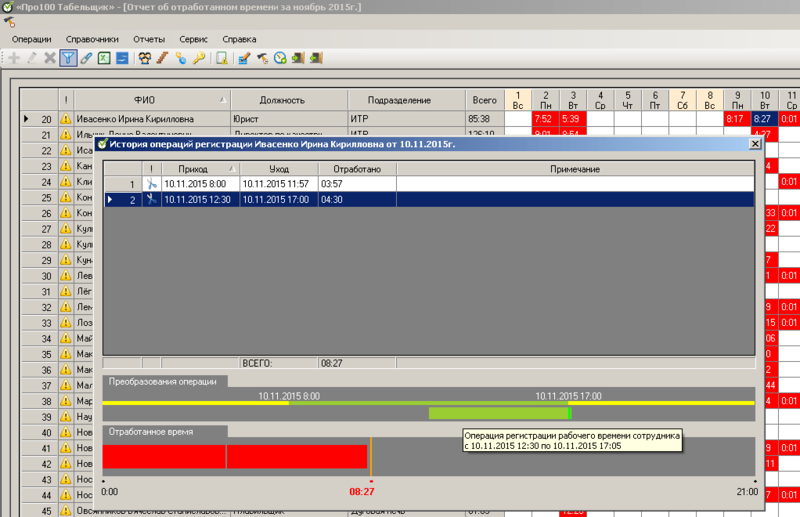Click the green operation bar on timeline
Viewport: 800px width, 517px height.
(499, 413)
